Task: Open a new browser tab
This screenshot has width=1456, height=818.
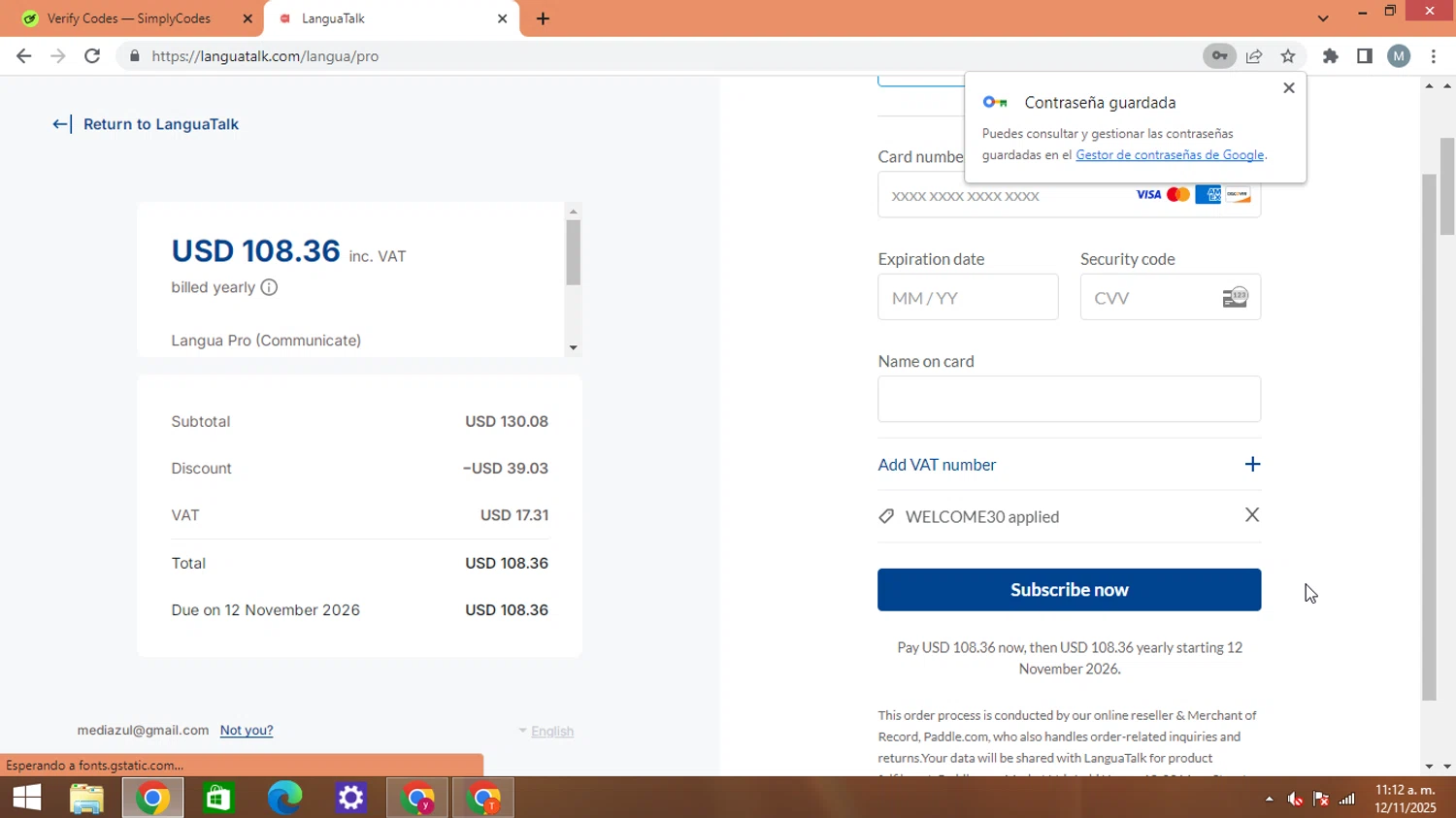Action: tap(543, 18)
